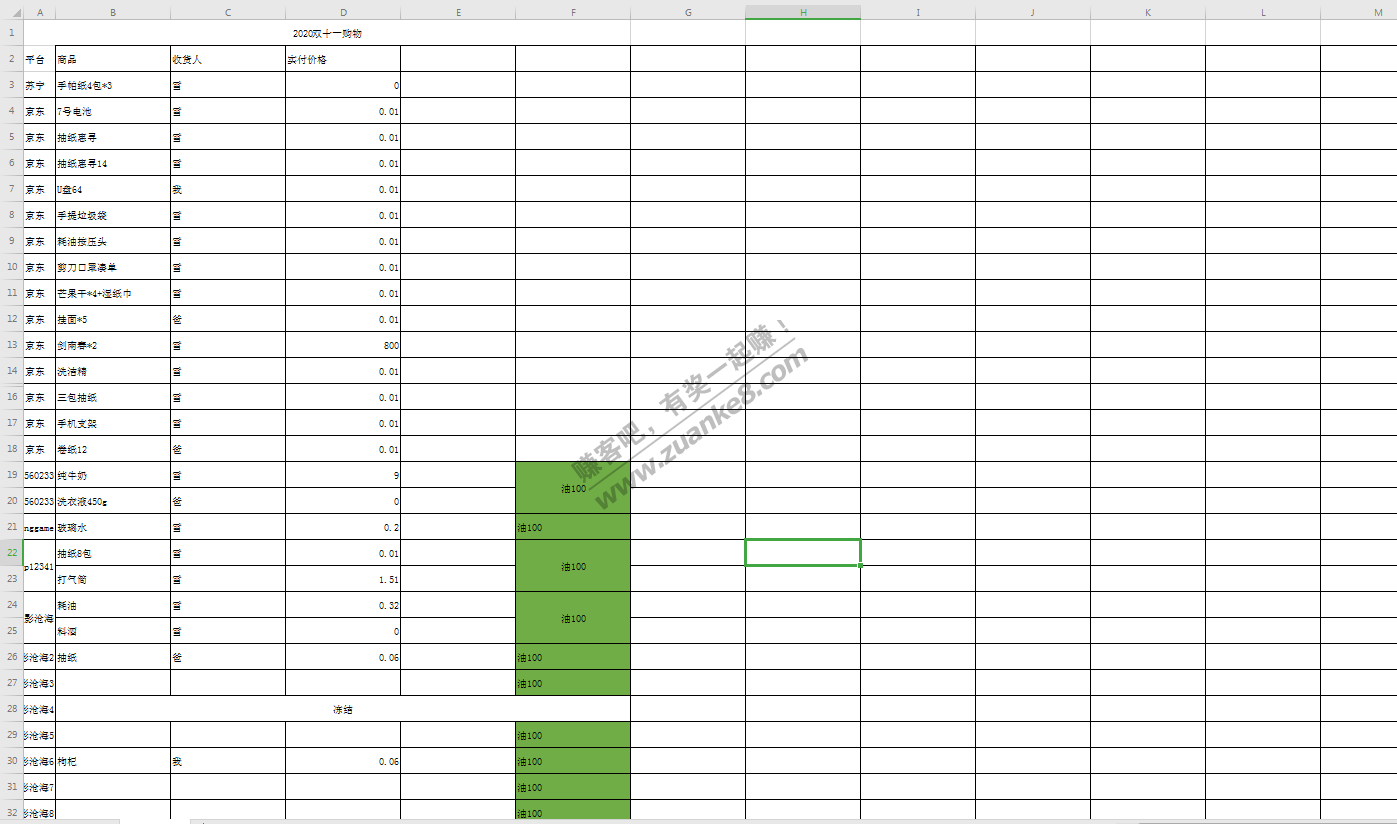Select column K header

(1148, 11)
